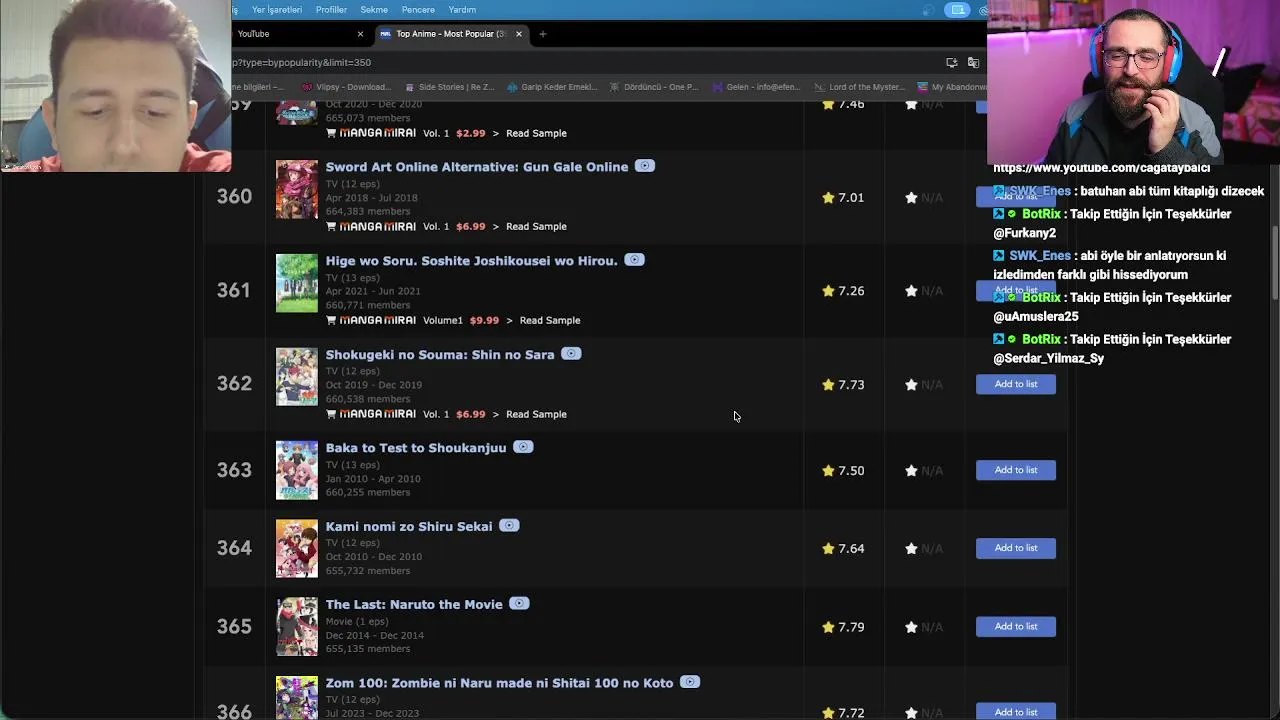Open the Sekme menu
The width and height of the screenshot is (1280, 720).
374,10
